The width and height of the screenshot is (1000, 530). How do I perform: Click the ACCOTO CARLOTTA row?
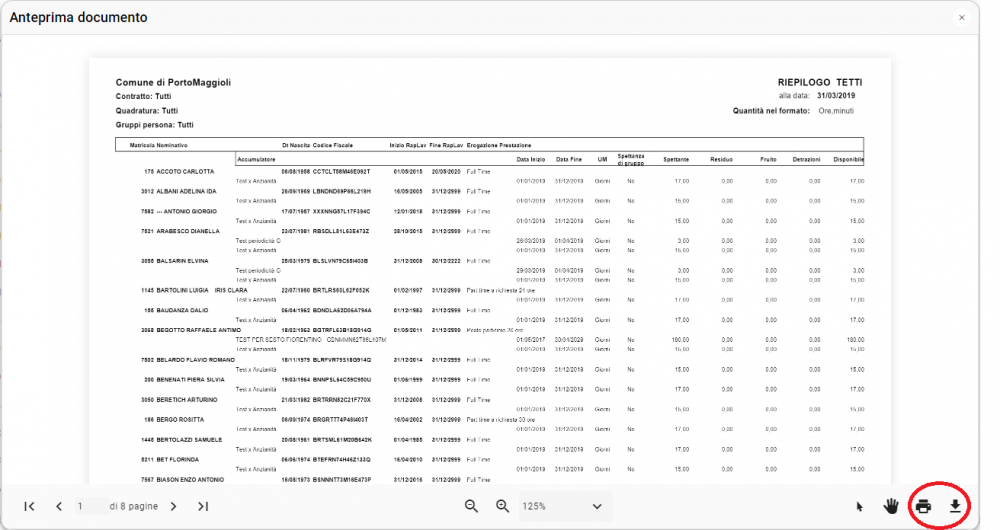(x=489, y=172)
